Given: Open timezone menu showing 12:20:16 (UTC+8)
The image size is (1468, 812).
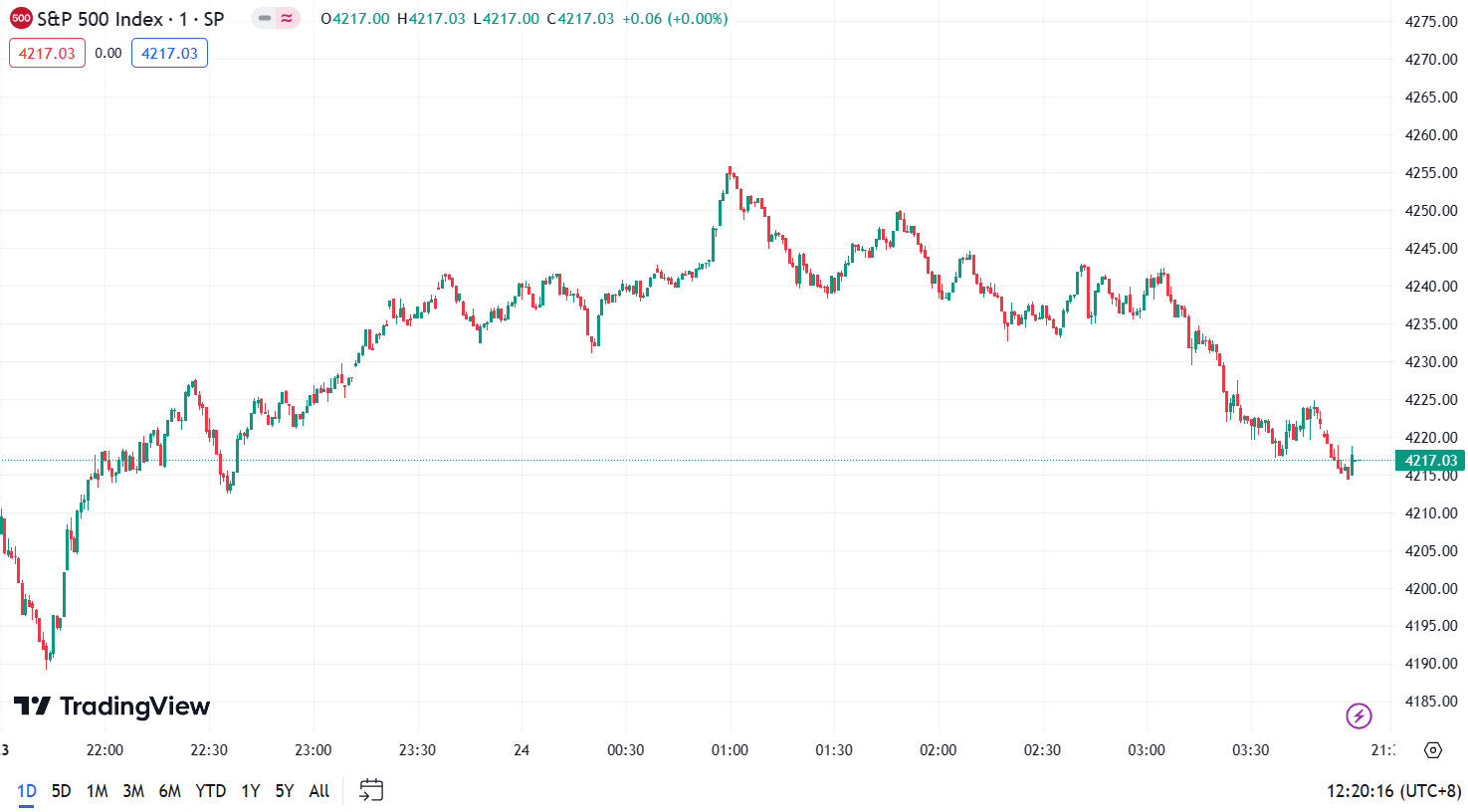Looking at the screenshot, I should click(x=1393, y=791).
